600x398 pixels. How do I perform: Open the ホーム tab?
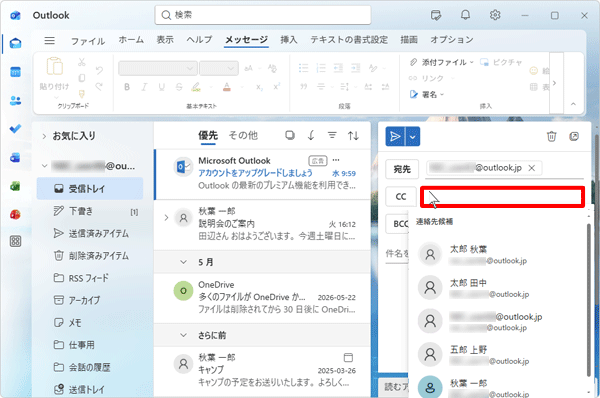tap(131, 40)
